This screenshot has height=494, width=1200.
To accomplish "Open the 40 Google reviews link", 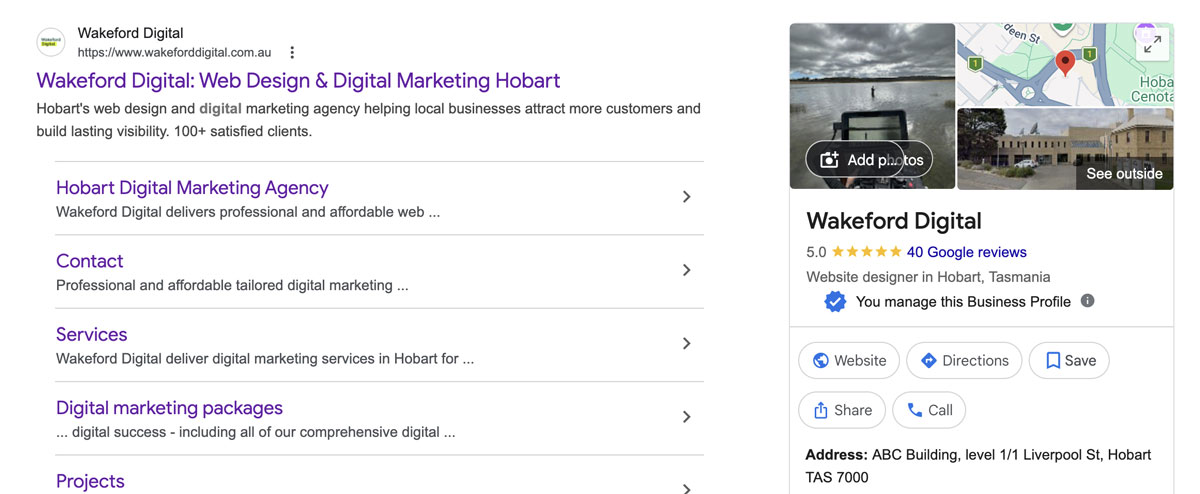I will tap(966, 252).
